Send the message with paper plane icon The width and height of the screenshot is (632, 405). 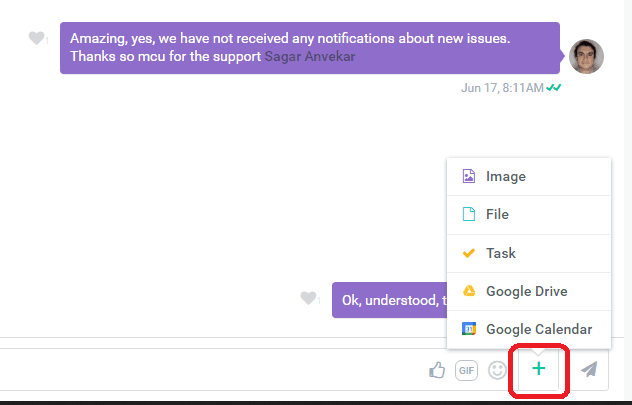pos(590,369)
